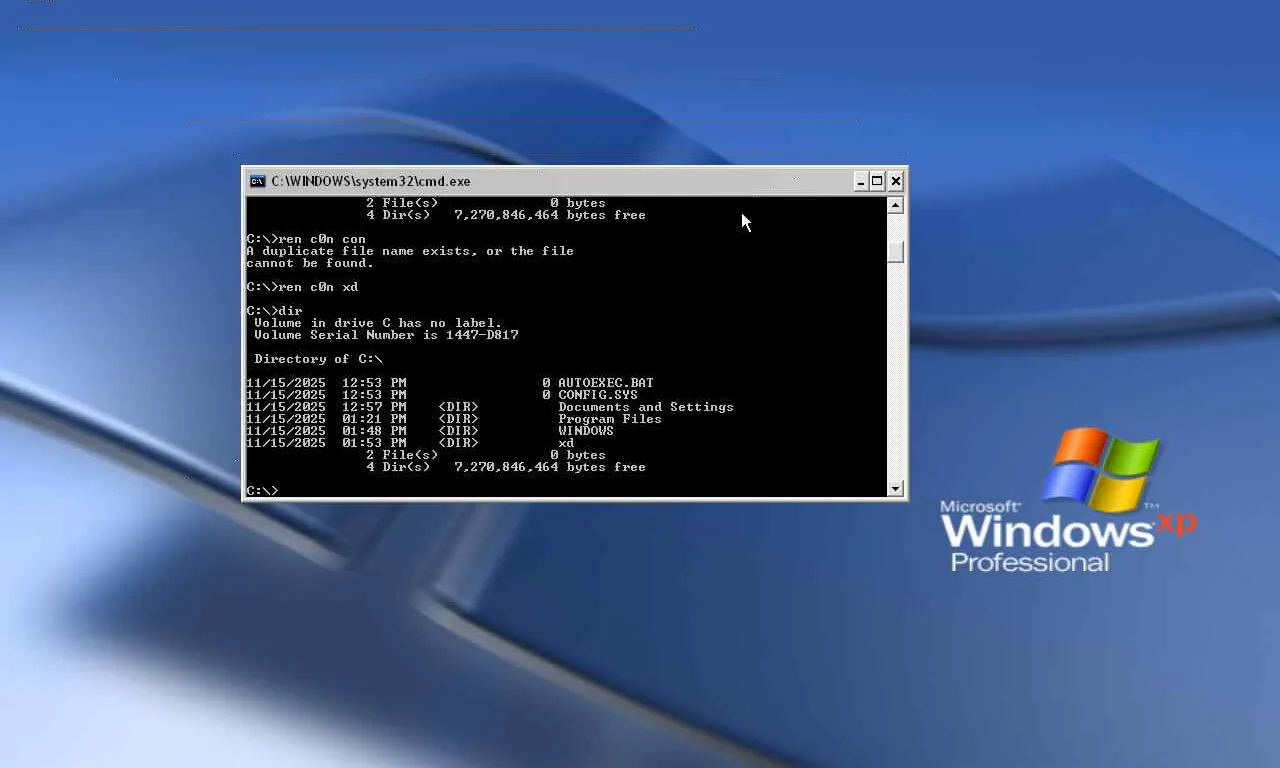Click the 'Program Files' directory name
The height and width of the screenshot is (768, 1280).
(610, 419)
